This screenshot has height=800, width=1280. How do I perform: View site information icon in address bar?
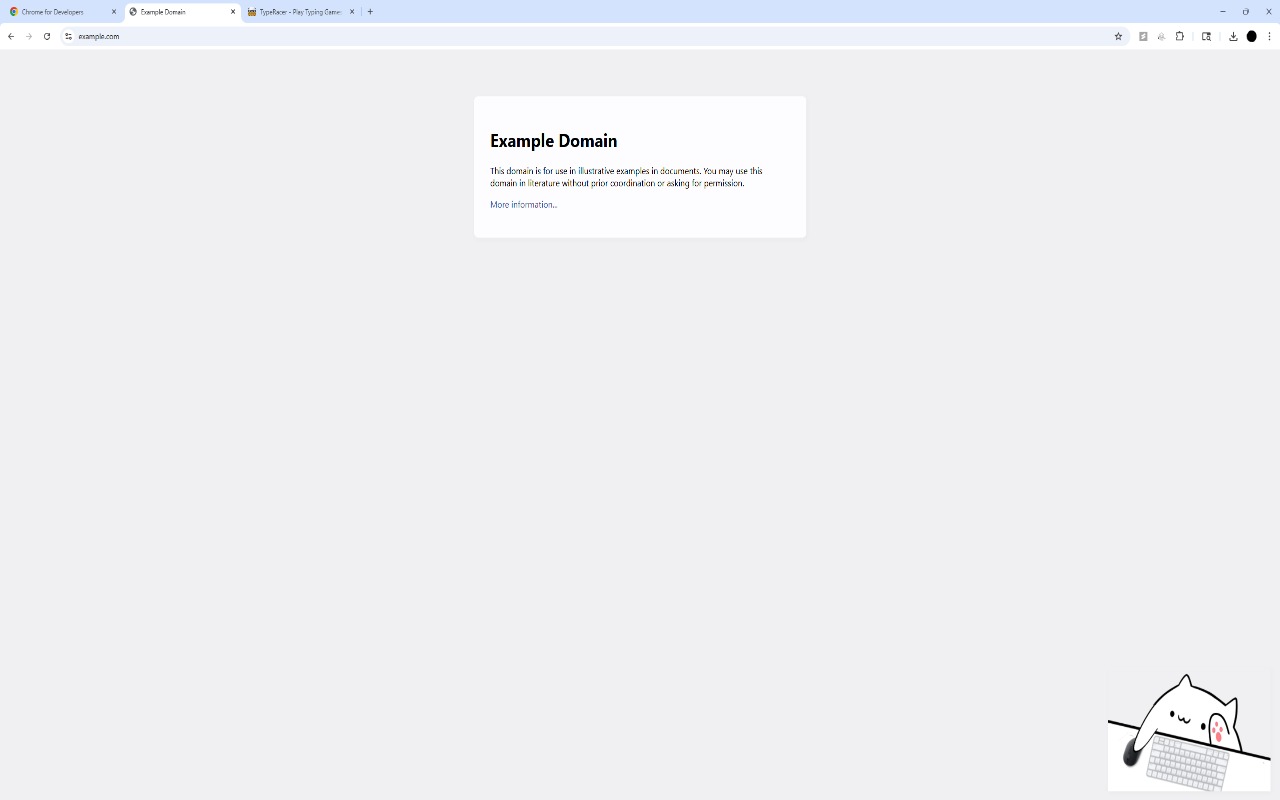click(68, 36)
